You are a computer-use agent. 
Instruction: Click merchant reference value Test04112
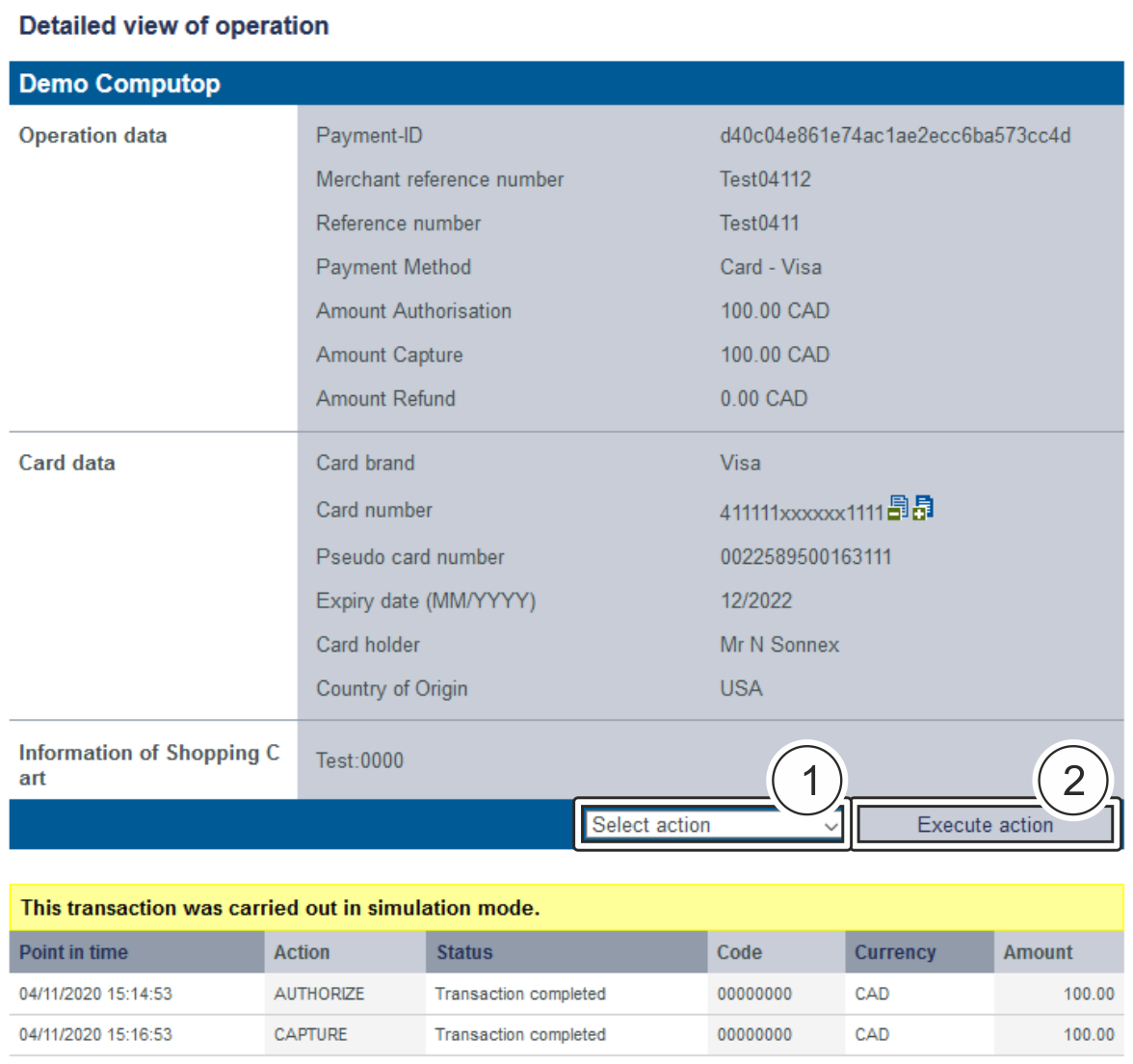point(765,179)
